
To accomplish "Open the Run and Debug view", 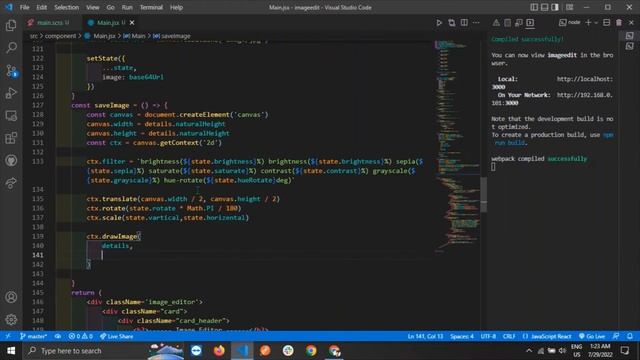I will pos(11,93).
